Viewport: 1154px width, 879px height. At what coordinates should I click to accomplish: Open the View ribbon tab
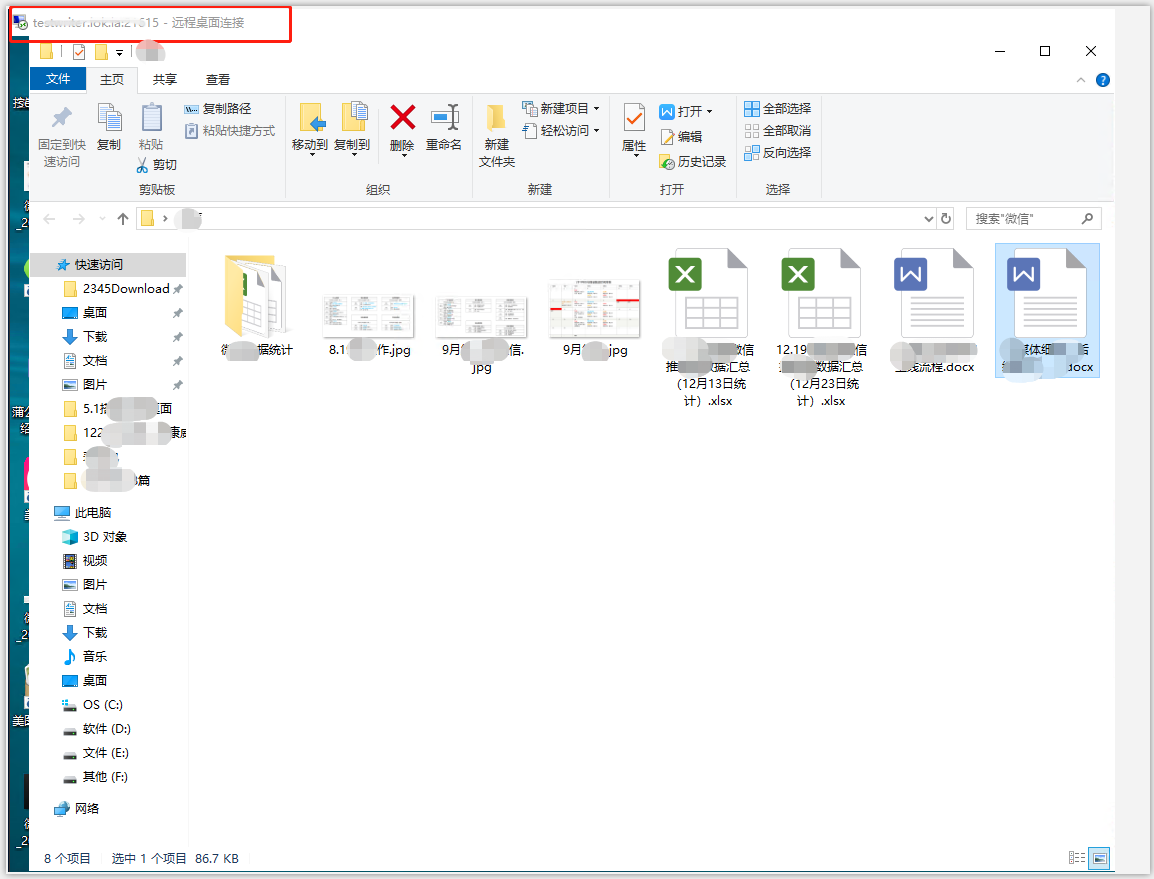tap(218, 80)
